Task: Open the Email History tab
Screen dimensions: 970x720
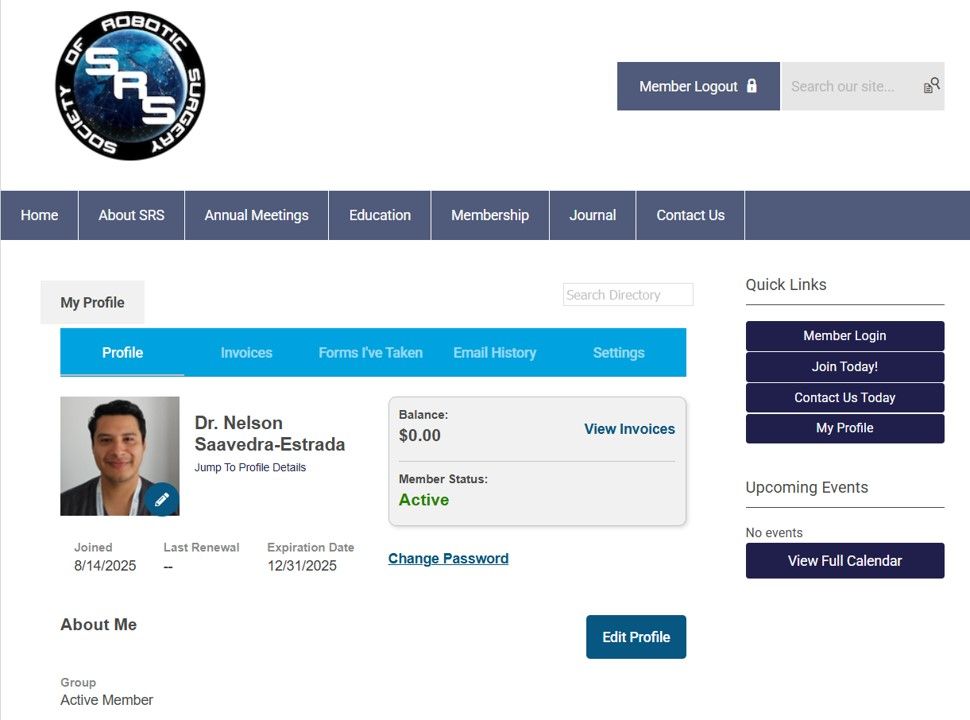Action: tap(494, 353)
